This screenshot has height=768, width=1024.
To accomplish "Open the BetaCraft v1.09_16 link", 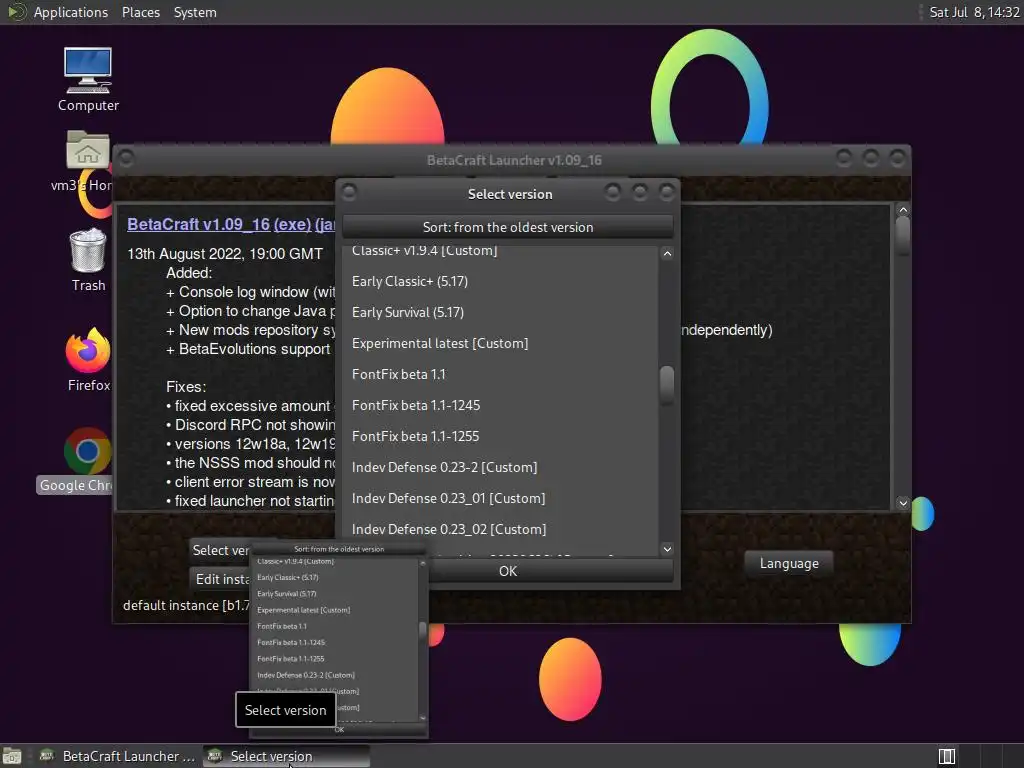I will pos(199,224).
